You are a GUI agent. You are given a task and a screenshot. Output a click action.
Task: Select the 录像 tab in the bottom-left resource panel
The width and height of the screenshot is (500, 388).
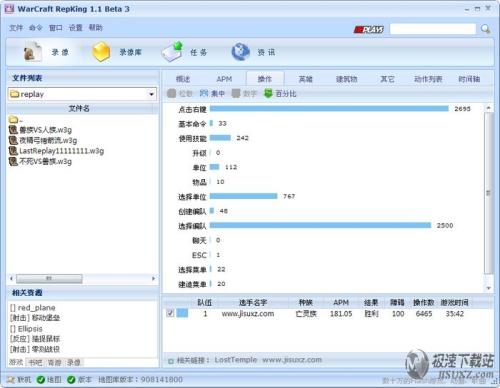(74, 362)
